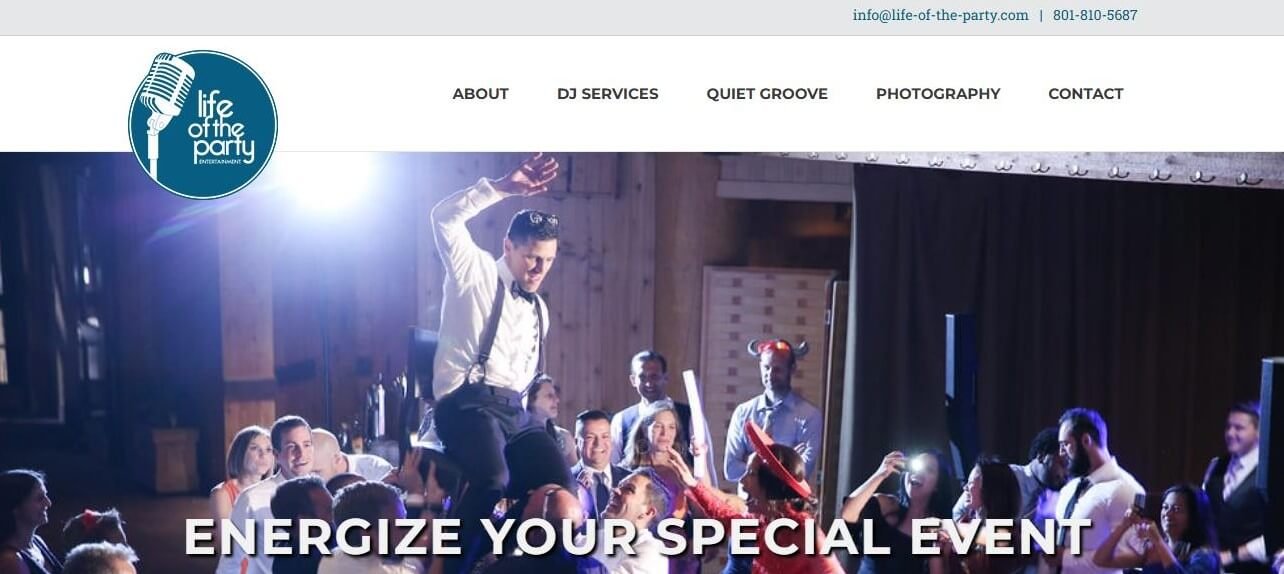Click the info@life-of-the-party.com email link

coord(940,15)
